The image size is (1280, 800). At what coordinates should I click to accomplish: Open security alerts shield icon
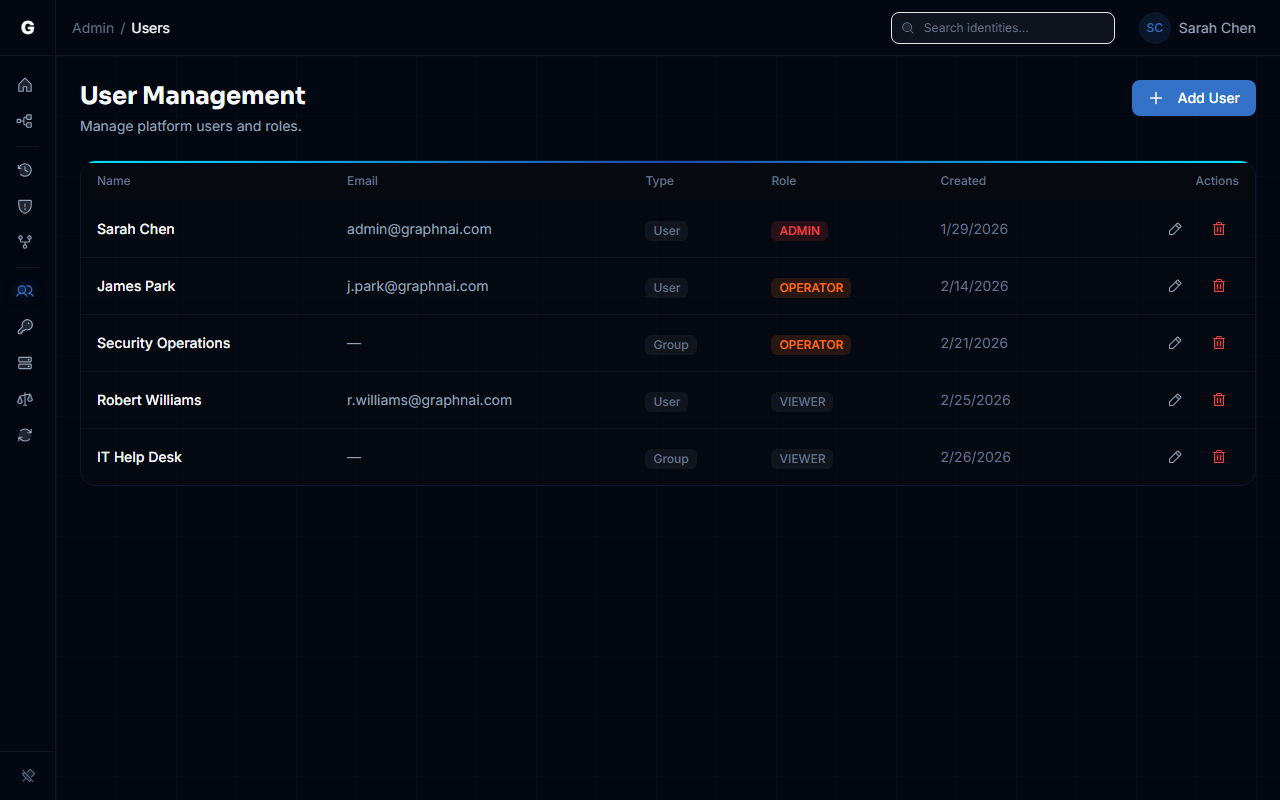coord(25,206)
